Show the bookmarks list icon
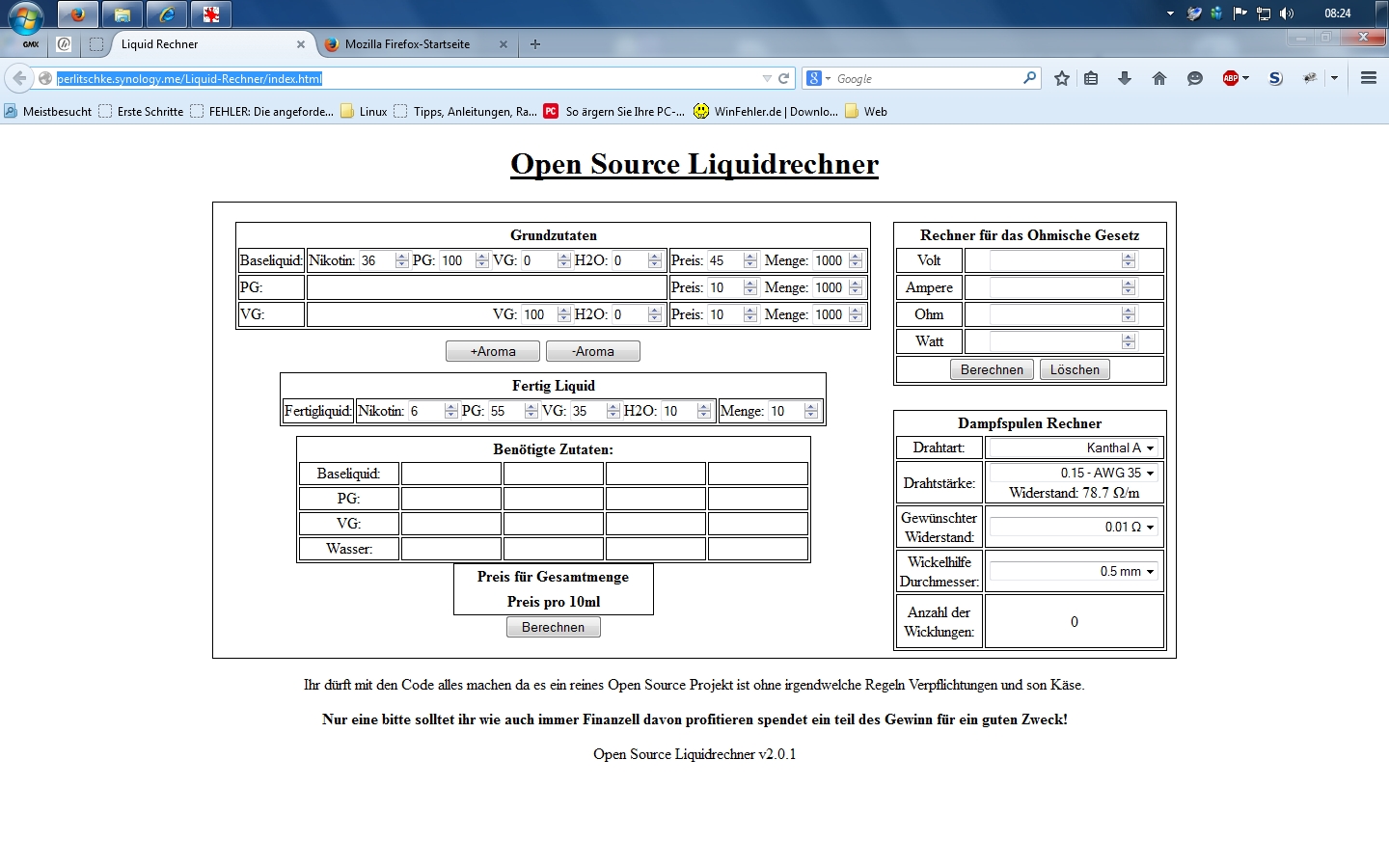The image size is (1389, 868). [x=1091, y=79]
